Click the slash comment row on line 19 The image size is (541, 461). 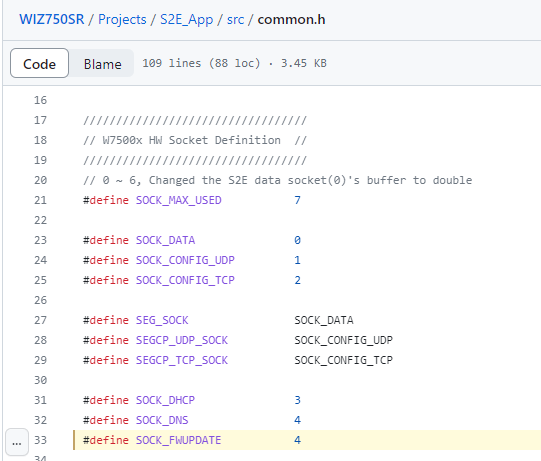pos(195,160)
